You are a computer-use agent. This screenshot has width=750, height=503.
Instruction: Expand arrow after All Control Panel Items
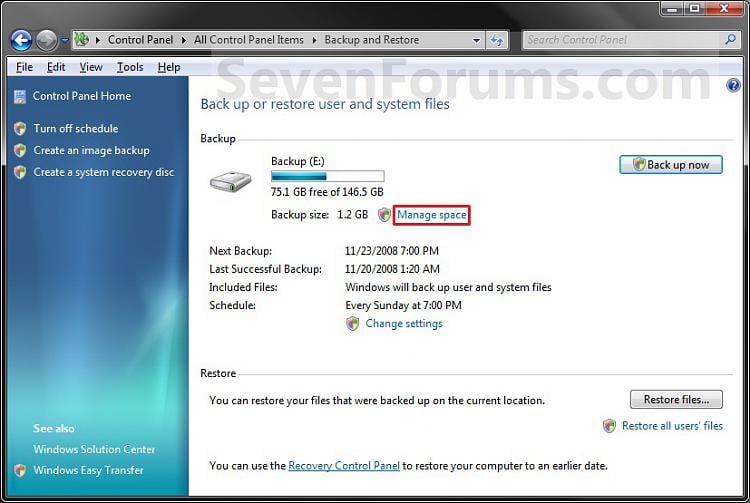coord(314,40)
